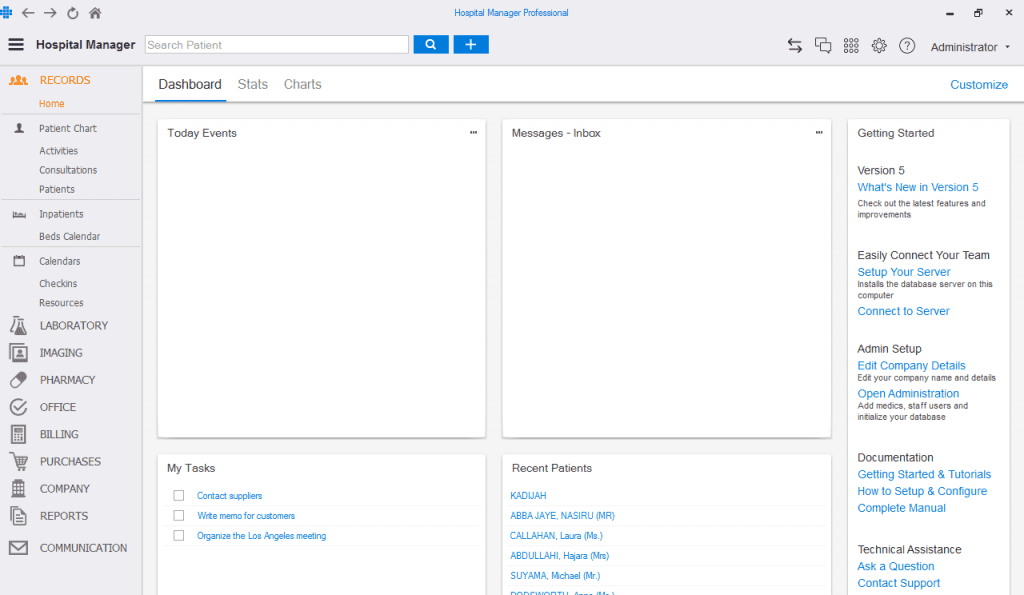Image resolution: width=1024 pixels, height=595 pixels.
Task: Switch to the Charts tab
Action: pos(302,85)
